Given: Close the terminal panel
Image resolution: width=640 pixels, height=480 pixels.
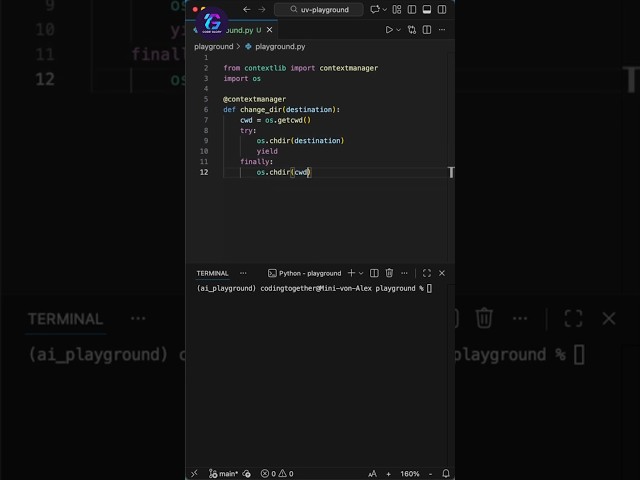Looking at the screenshot, I should tap(442, 273).
